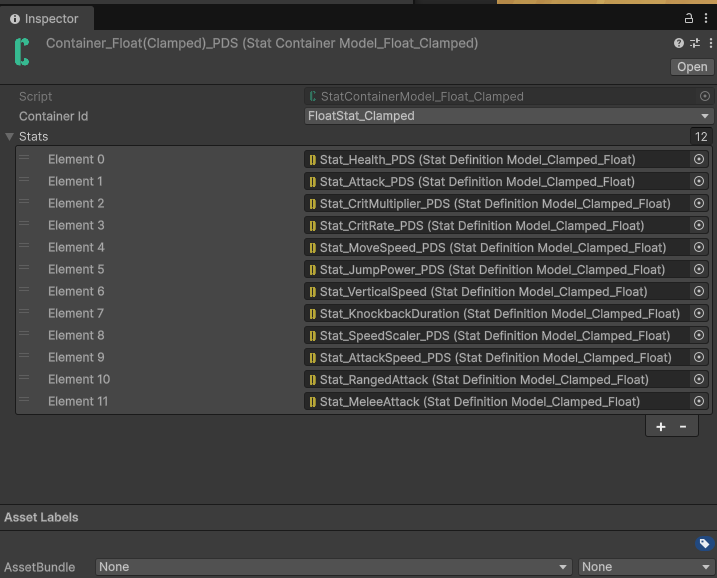
Task: Open object picker for Stat_AttackSpeed_PDS
Action: pyautogui.click(x=699, y=357)
